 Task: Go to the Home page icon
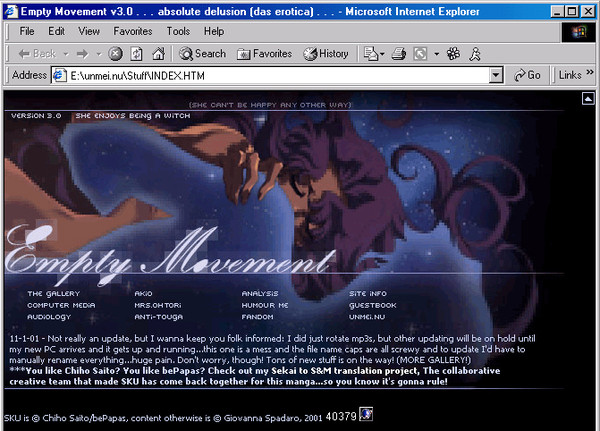click(158, 54)
